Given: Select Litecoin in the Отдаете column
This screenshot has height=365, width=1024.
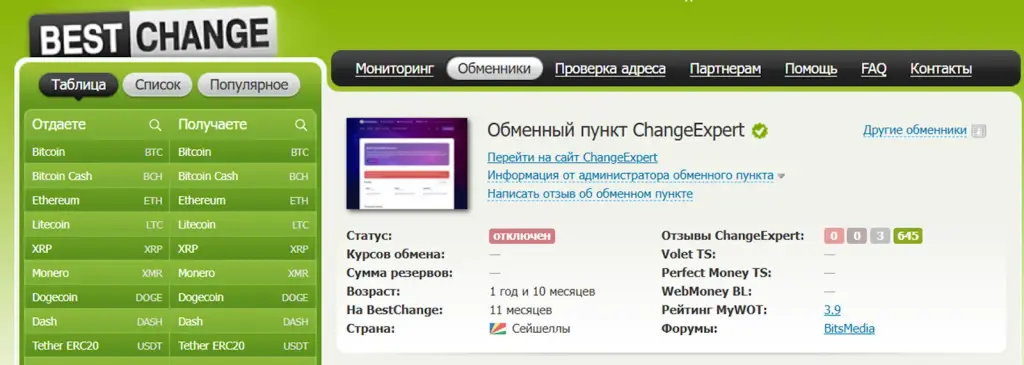Looking at the screenshot, I should click(97, 225).
